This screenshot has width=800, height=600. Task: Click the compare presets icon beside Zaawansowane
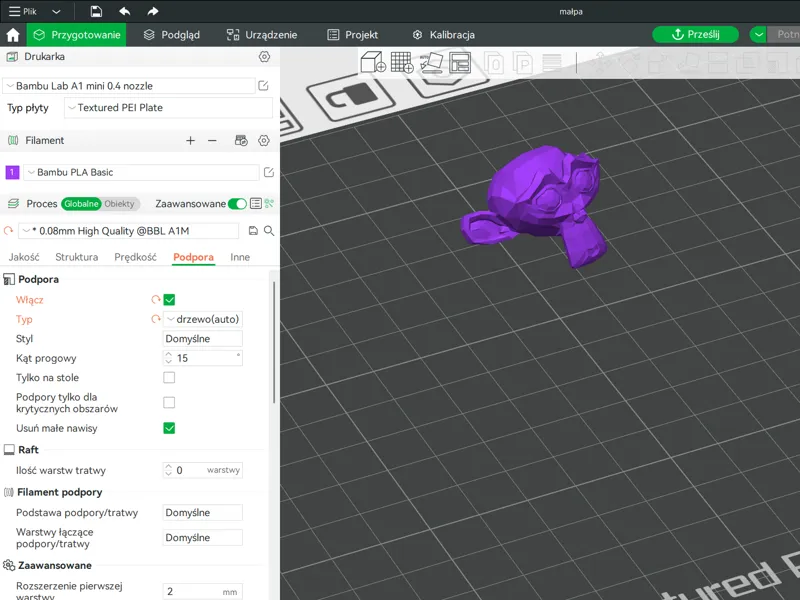(x=256, y=204)
